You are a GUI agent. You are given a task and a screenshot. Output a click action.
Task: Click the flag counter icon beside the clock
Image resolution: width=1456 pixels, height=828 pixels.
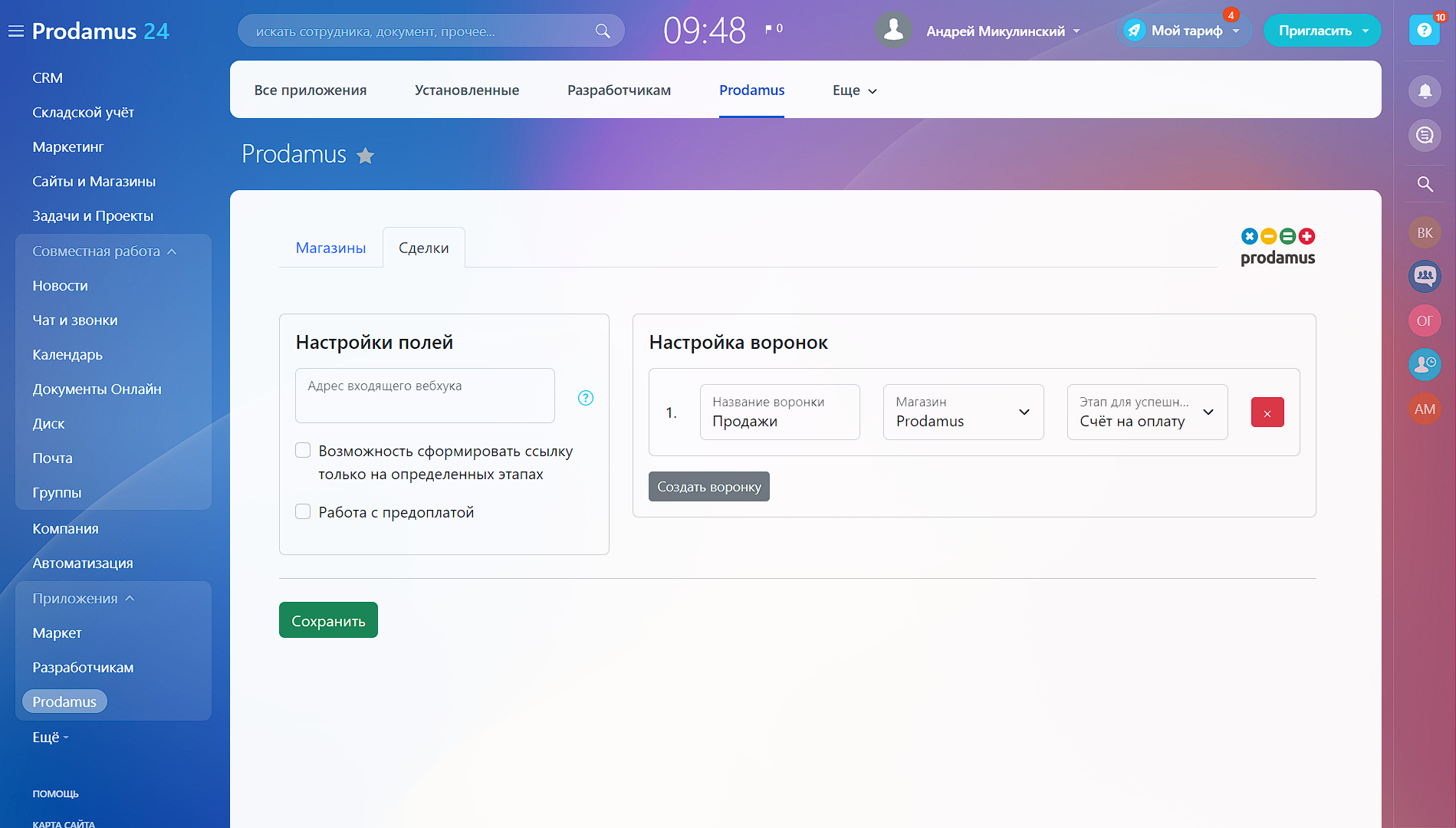(769, 29)
